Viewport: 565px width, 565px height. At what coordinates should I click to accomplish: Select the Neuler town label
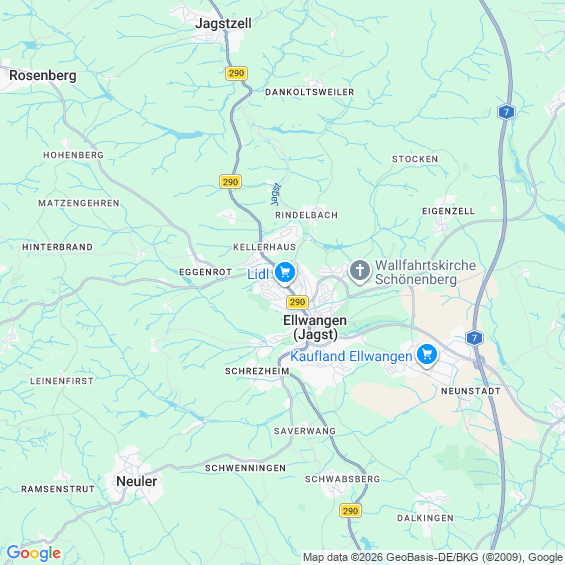137,481
